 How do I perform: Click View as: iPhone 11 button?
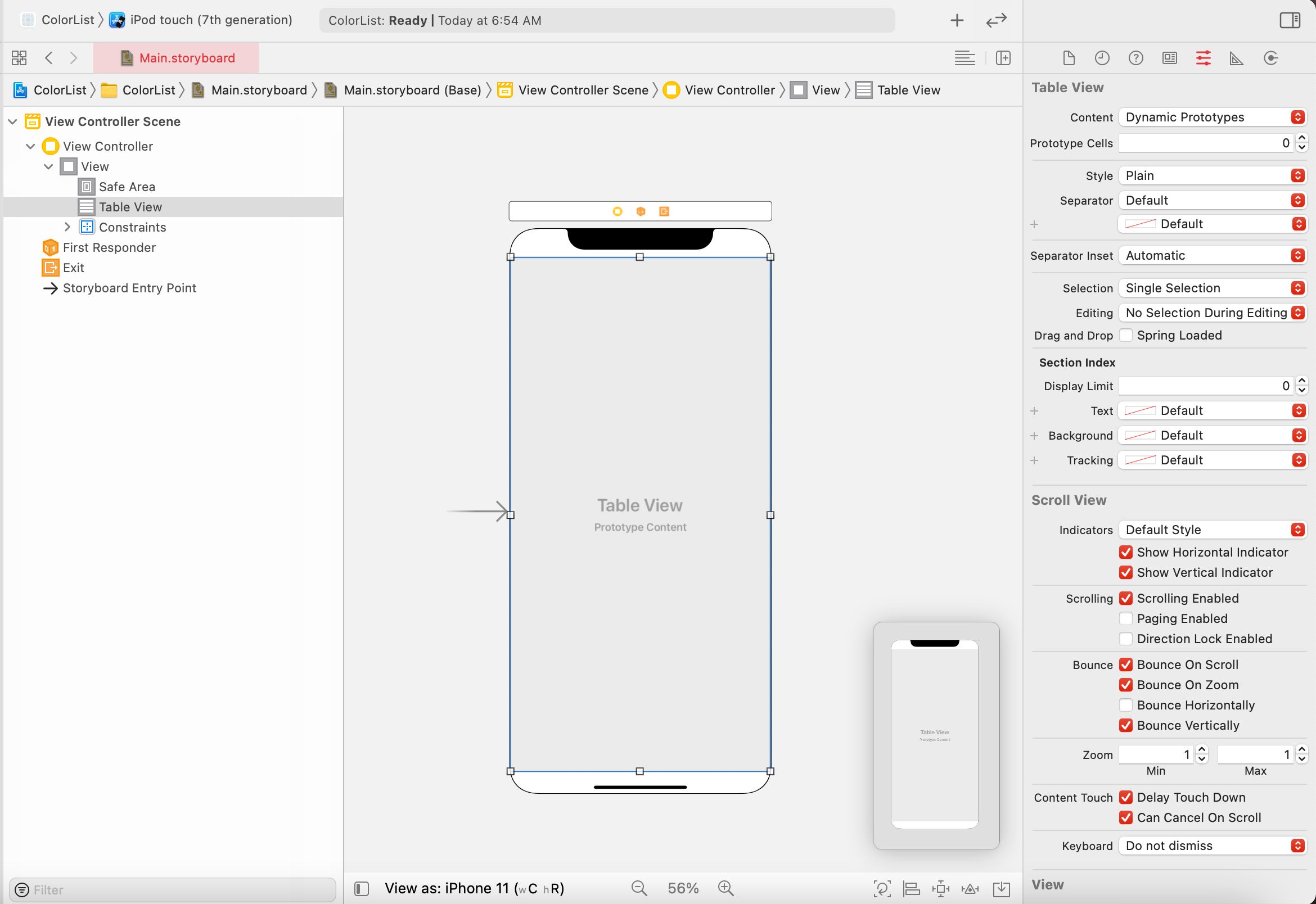[474, 888]
